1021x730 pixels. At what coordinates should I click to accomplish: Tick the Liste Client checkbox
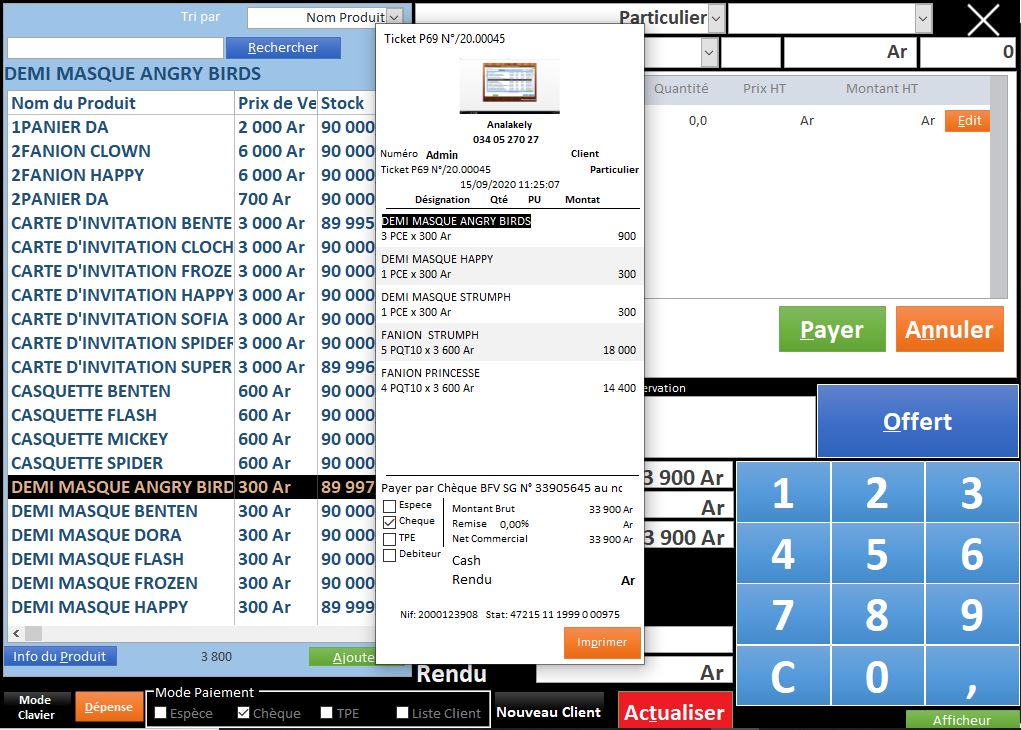(x=403, y=713)
